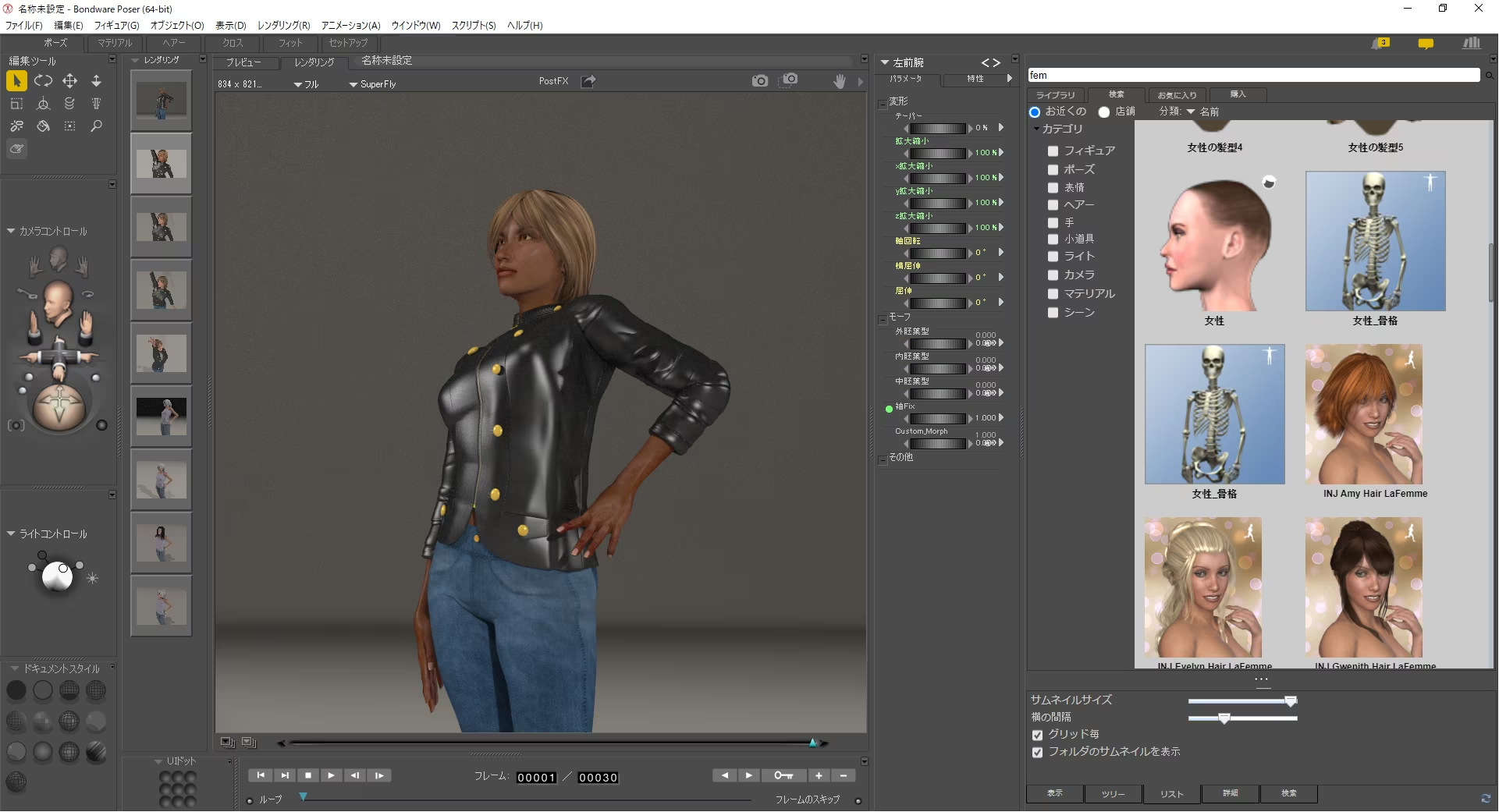This screenshot has width=1499, height=812.
Task: Click the ツリー view button
Action: (x=1113, y=794)
